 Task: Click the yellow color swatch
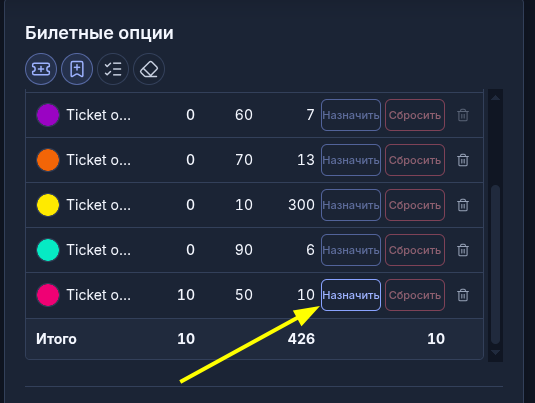48,205
